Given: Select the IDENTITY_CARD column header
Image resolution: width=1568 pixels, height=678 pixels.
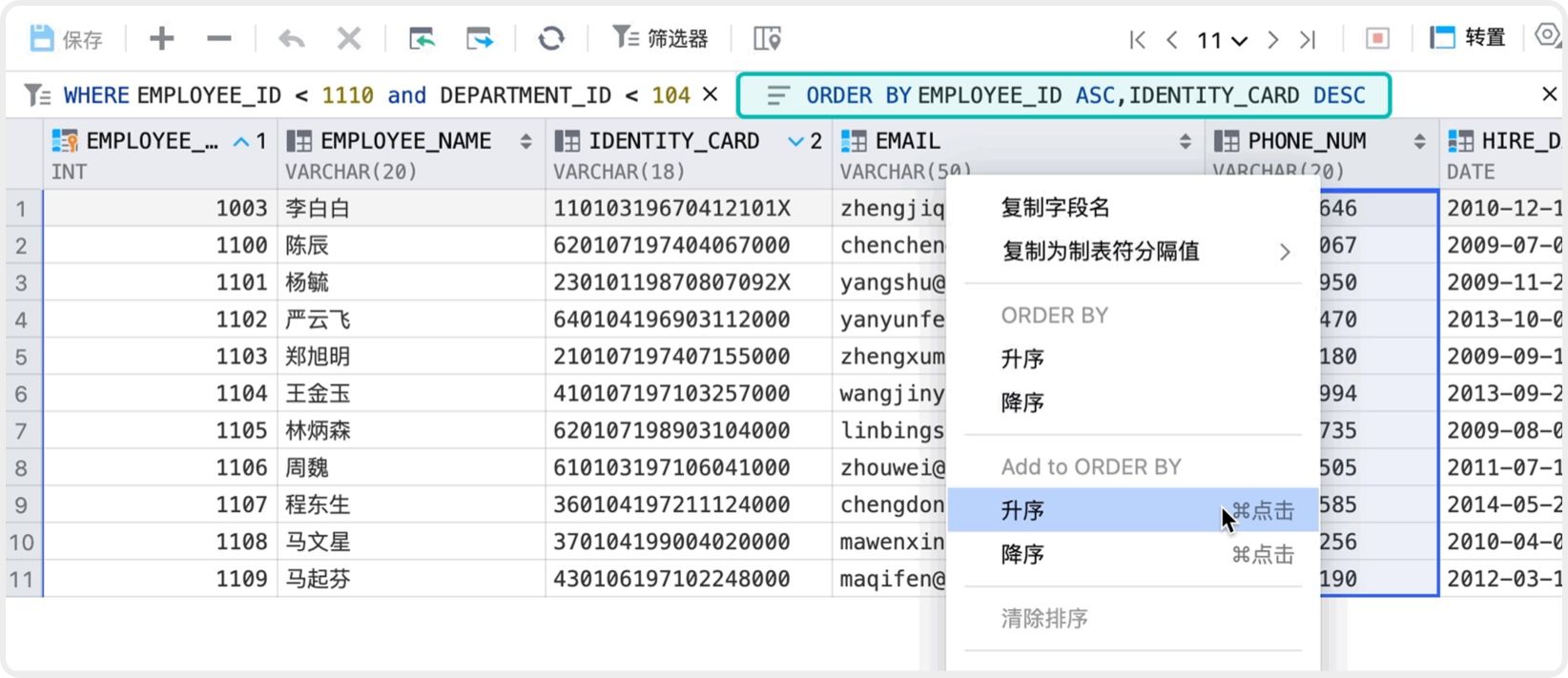Looking at the screenshot, I should click(689, 154).
